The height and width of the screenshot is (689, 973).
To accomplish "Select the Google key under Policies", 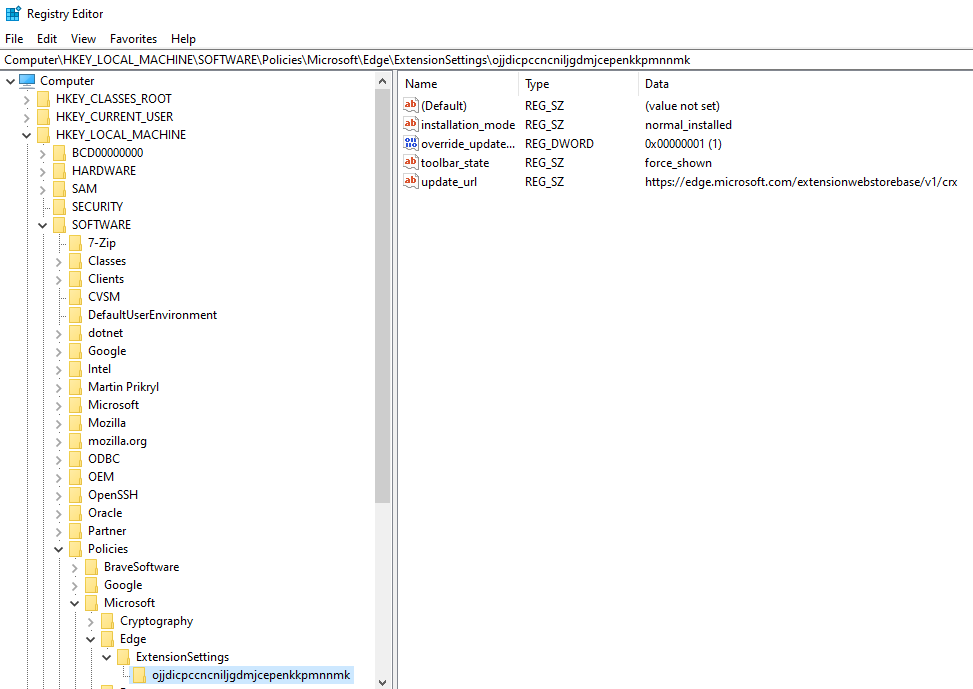I will pyautogui.click(x=123, y=585).
